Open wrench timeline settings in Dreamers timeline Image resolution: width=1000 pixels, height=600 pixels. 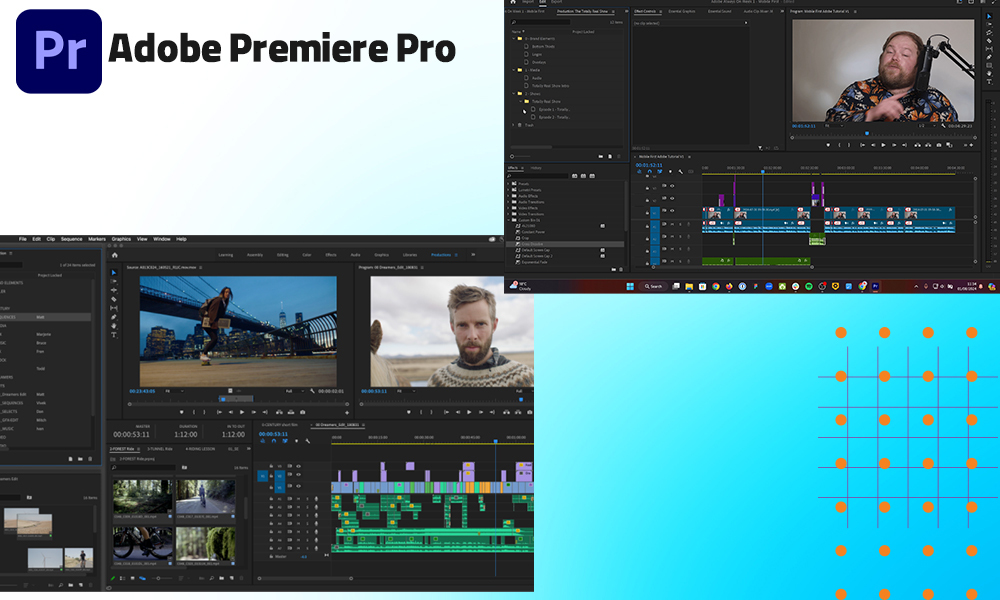(x=308, y=441)
